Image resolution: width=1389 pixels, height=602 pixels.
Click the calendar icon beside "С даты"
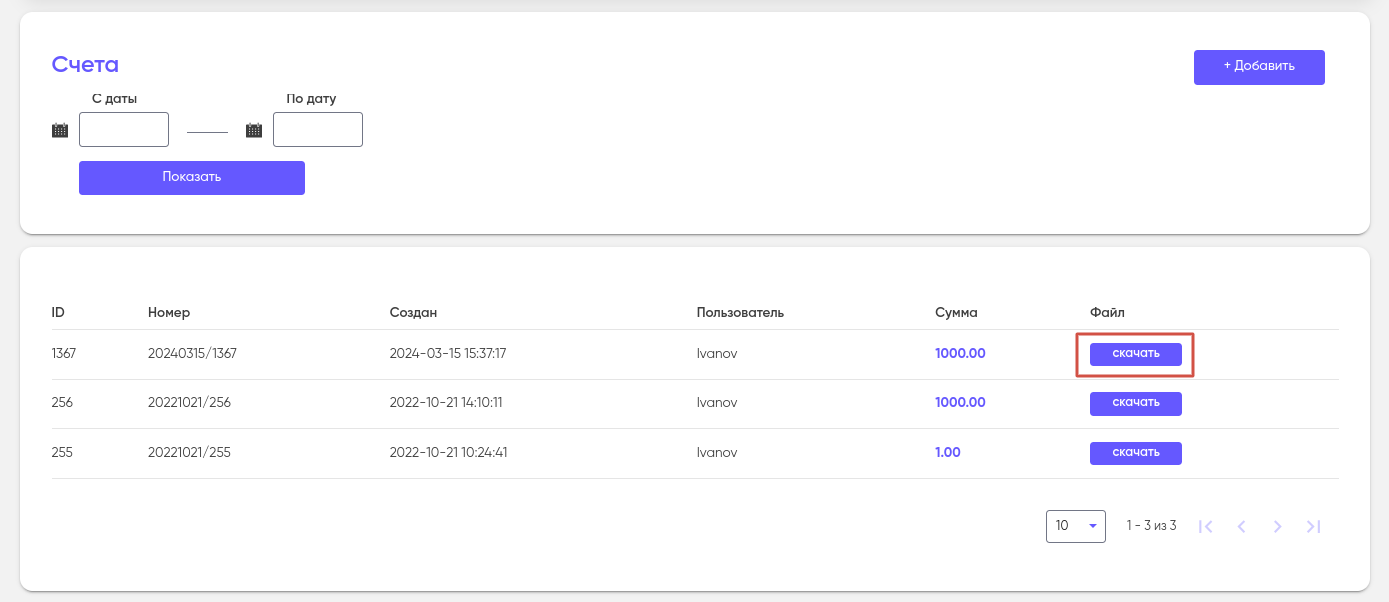pyautogui.click(x=60, y=130)
